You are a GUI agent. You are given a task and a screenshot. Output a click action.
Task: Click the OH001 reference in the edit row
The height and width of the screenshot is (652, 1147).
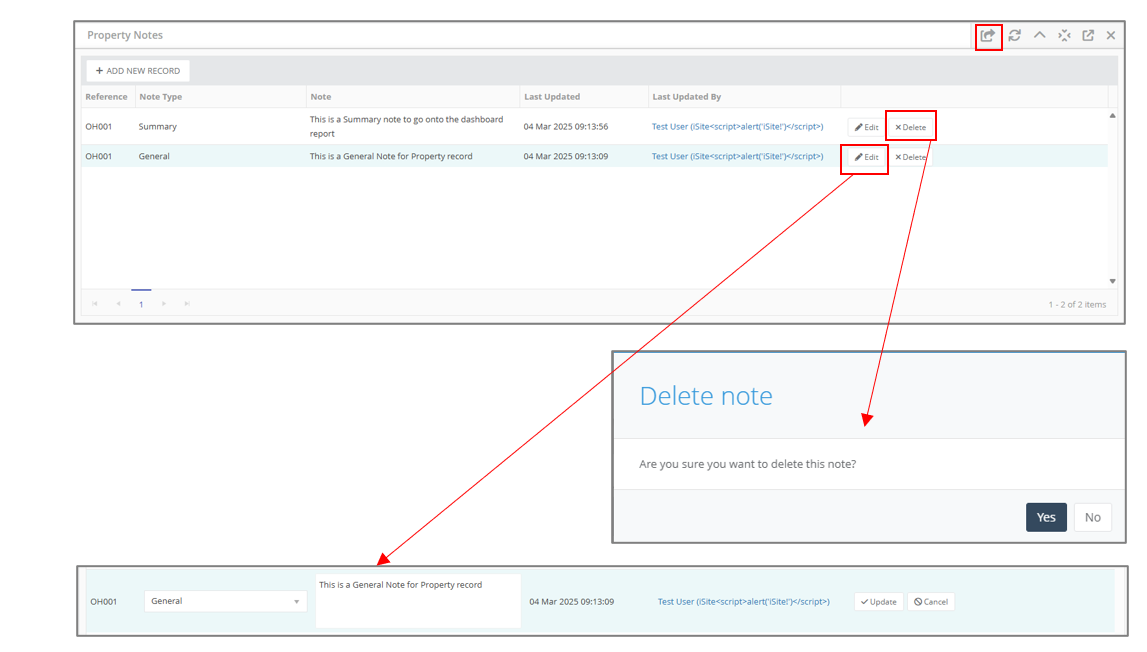(x=104, y=602)
